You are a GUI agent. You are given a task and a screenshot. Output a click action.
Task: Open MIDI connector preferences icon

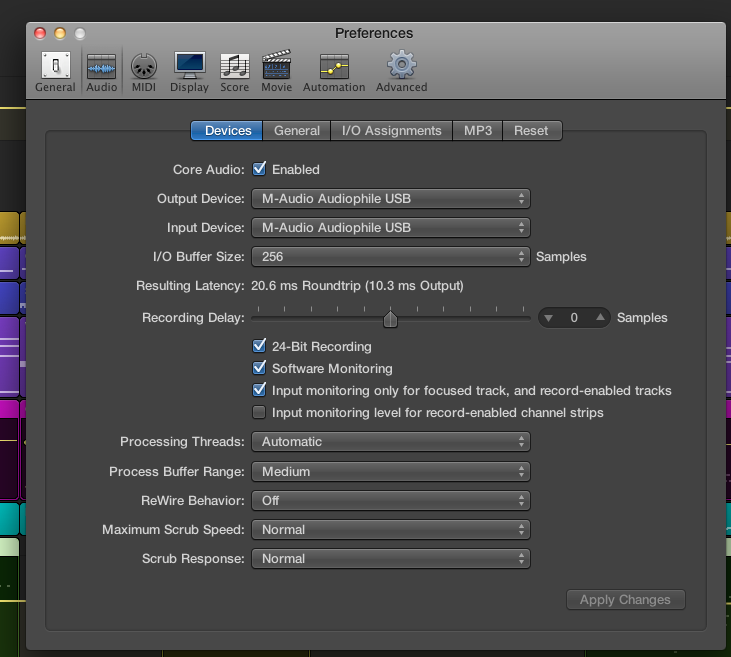(x=144, y=66)
